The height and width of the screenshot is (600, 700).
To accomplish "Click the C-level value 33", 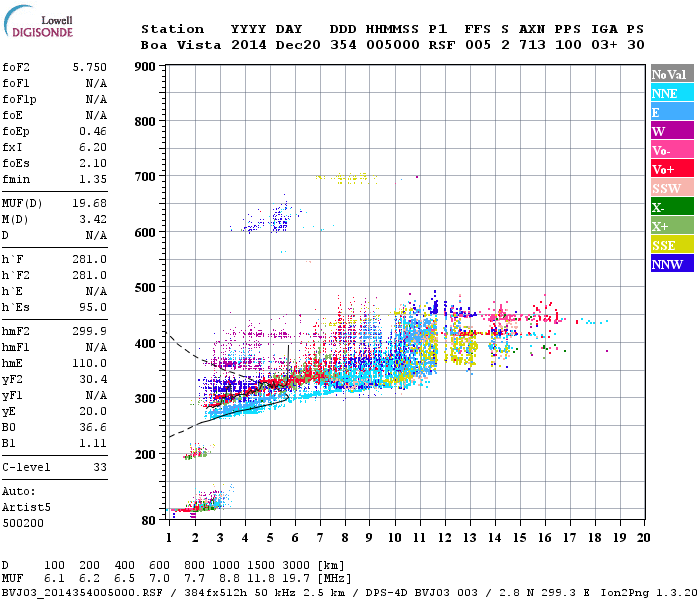I will tap(100, 467).
